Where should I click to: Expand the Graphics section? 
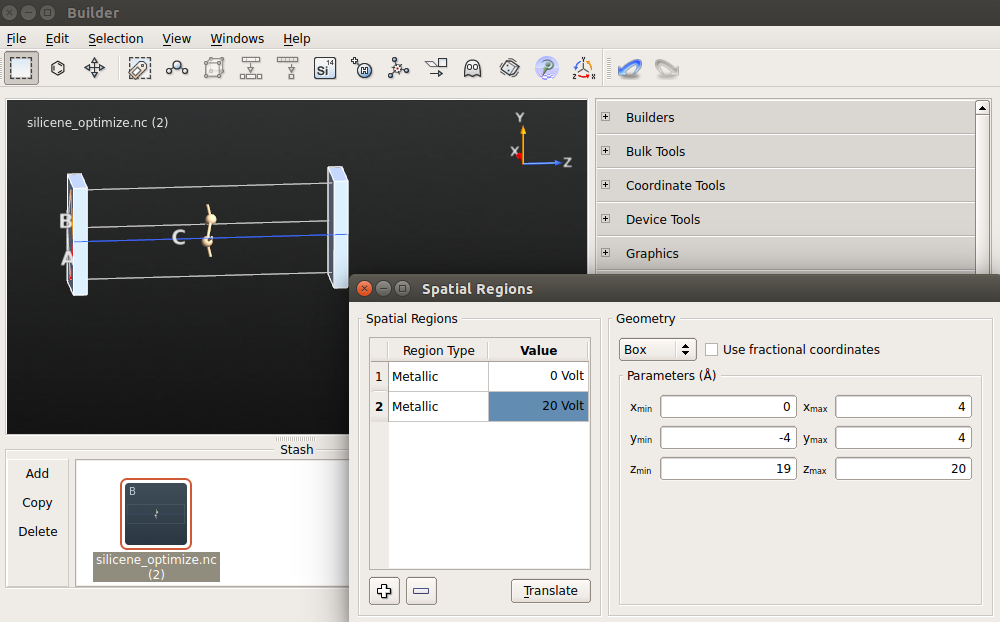606,252
